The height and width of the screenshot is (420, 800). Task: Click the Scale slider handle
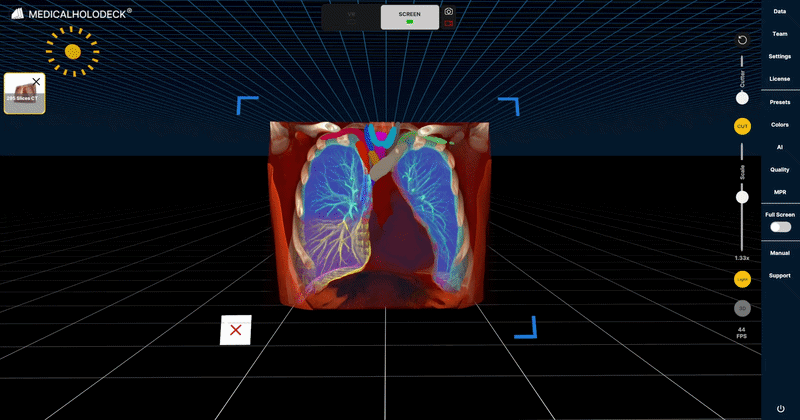coord(742,197)
